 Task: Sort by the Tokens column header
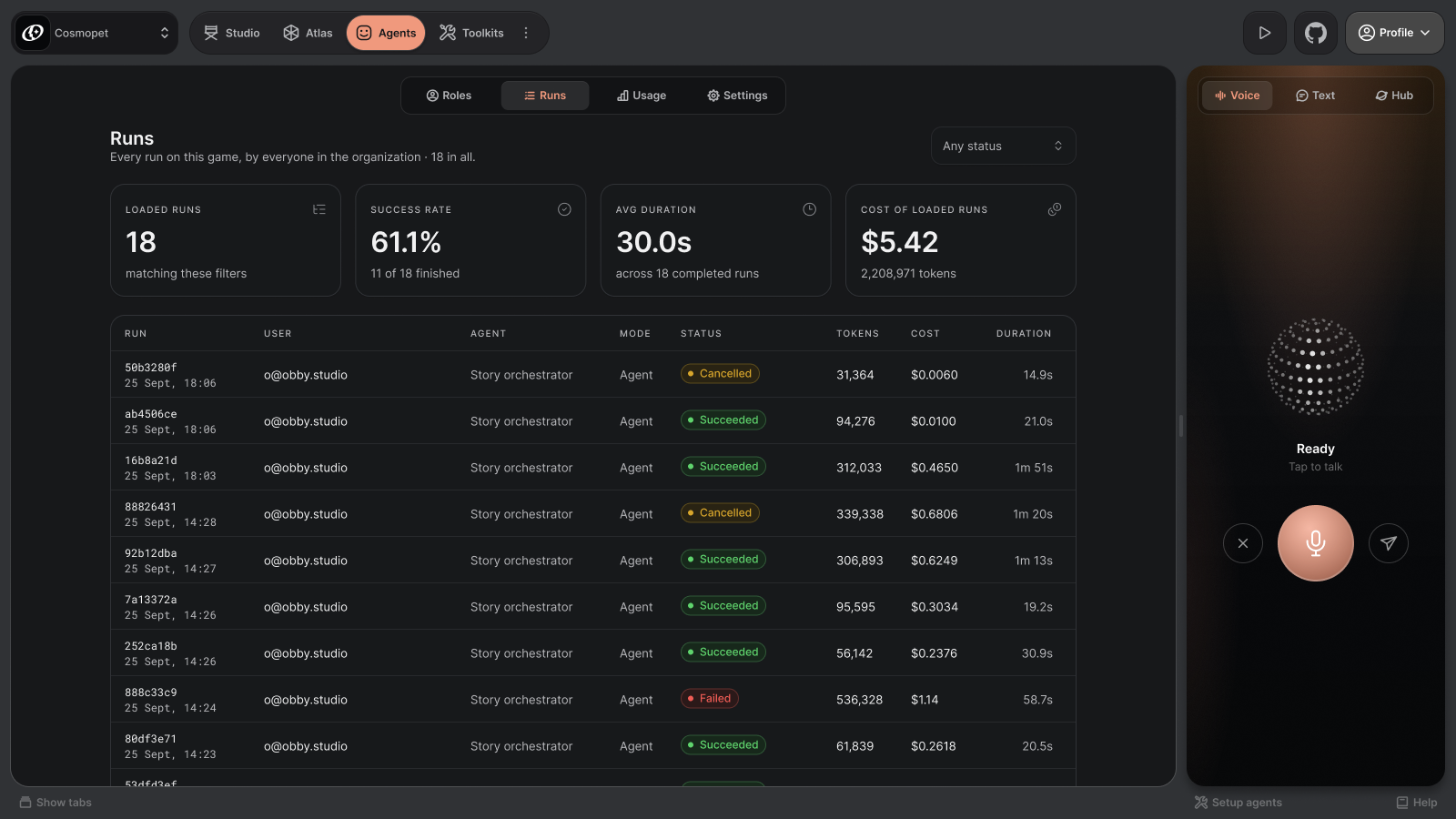[858, 334]
